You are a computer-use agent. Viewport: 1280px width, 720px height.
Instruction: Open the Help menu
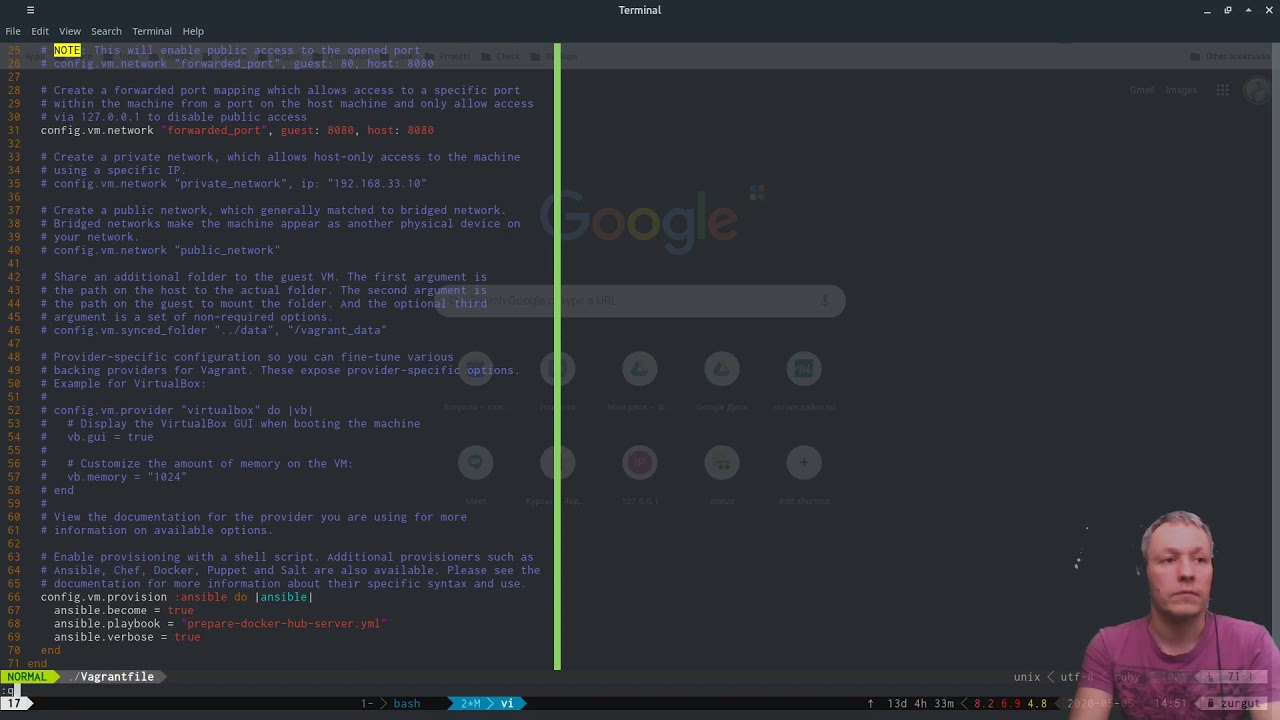[193, 31]
